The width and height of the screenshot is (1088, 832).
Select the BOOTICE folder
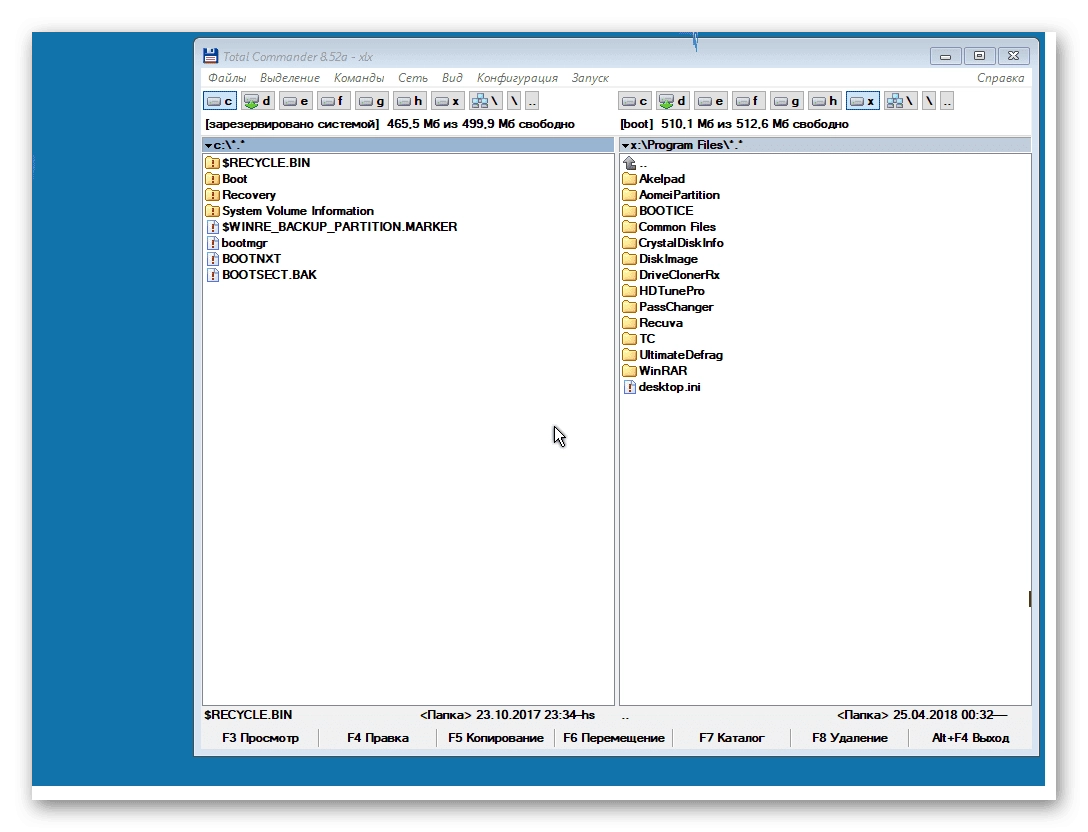pyautogui.click(x=658, y=211)
